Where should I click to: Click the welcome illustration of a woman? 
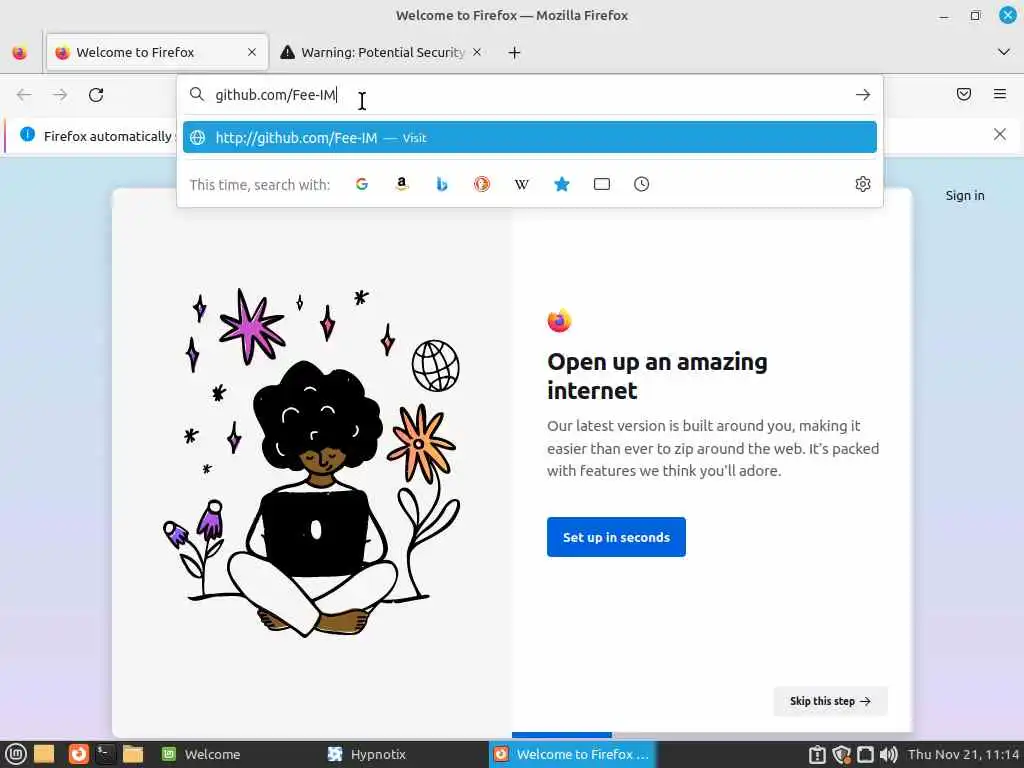point(312,462)
